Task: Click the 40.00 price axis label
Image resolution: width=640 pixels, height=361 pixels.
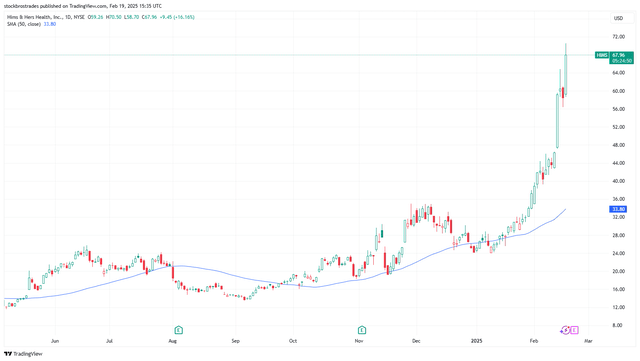Action: [619, 181]
